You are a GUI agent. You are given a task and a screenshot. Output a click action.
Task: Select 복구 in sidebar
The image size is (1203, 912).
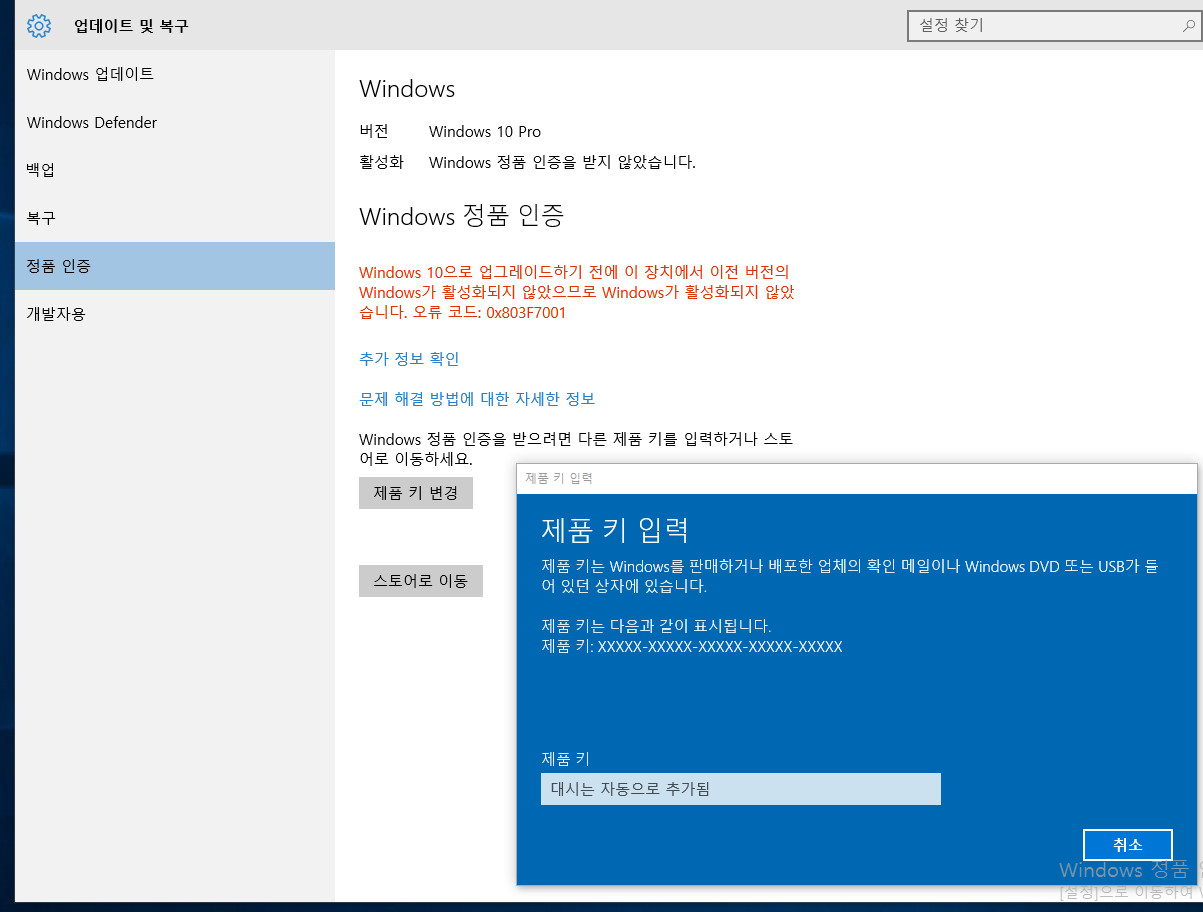(x=175, y=218)
